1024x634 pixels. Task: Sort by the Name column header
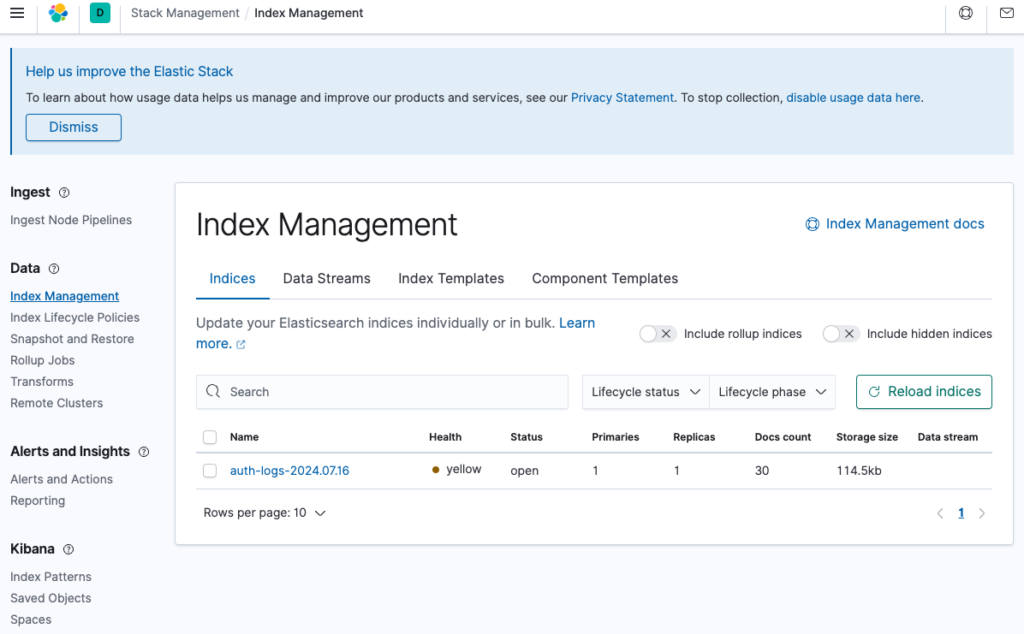244,437
